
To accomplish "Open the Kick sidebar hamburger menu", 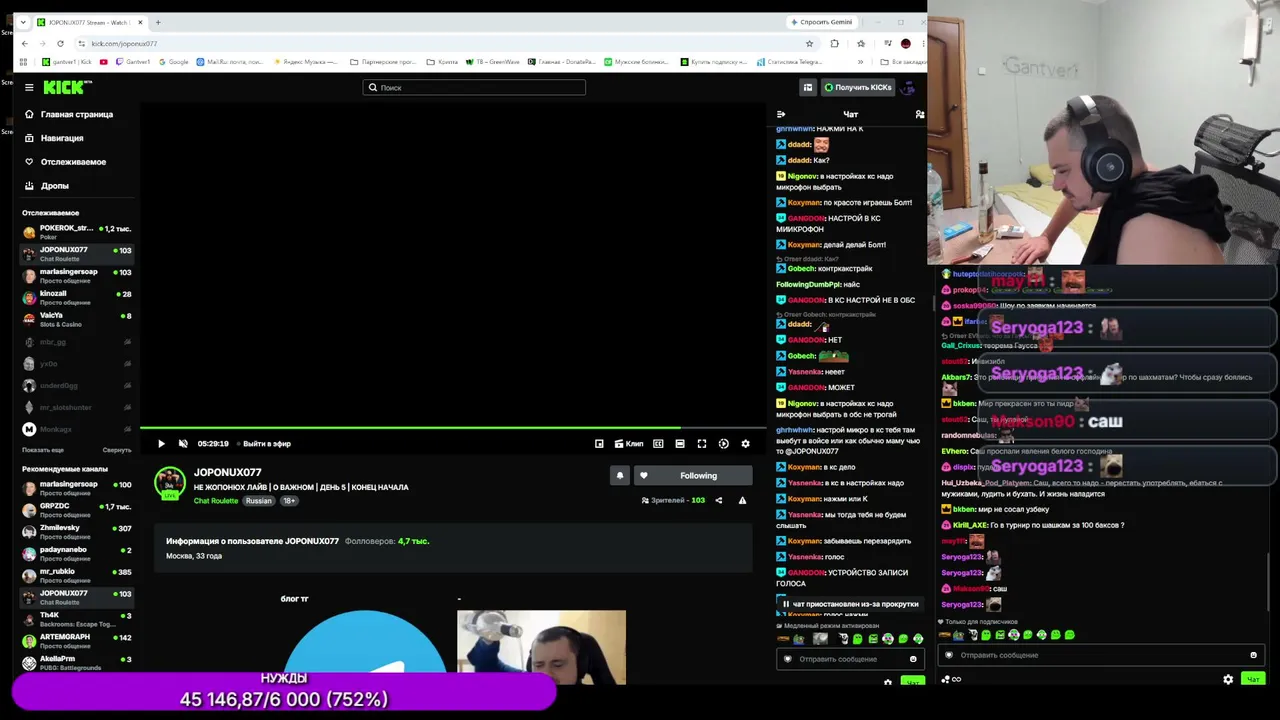I will [29, 87].
